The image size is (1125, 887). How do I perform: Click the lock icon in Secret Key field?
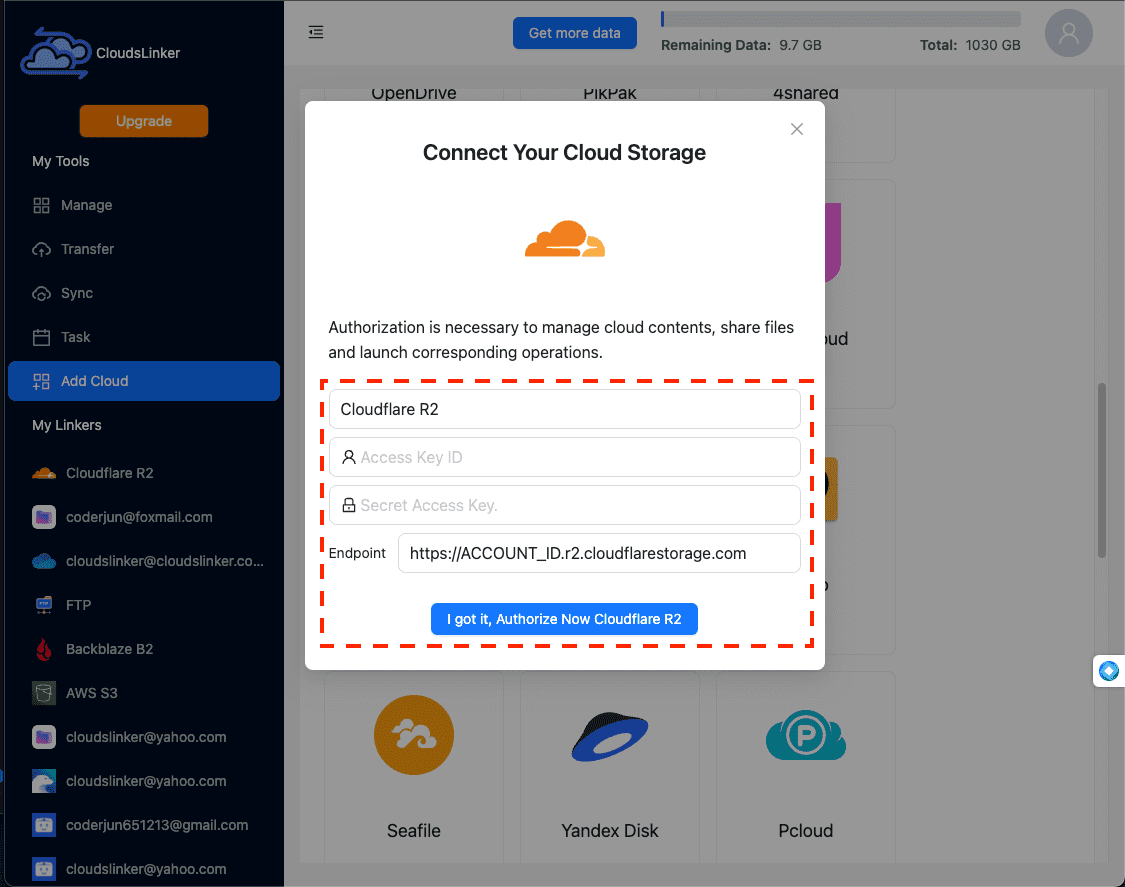point(349,505)
